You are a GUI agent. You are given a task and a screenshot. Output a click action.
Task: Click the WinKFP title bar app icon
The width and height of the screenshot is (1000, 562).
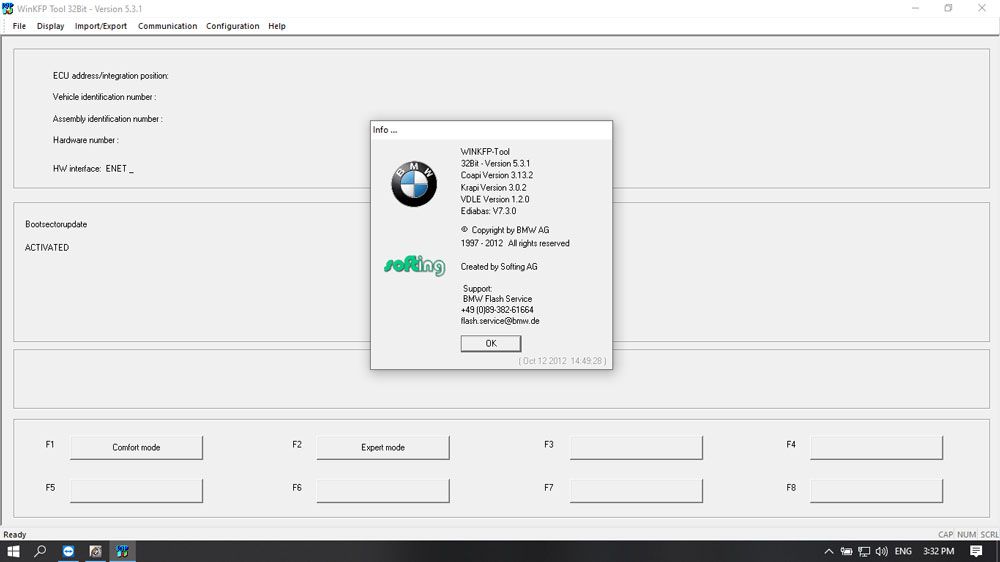[8, 8]
